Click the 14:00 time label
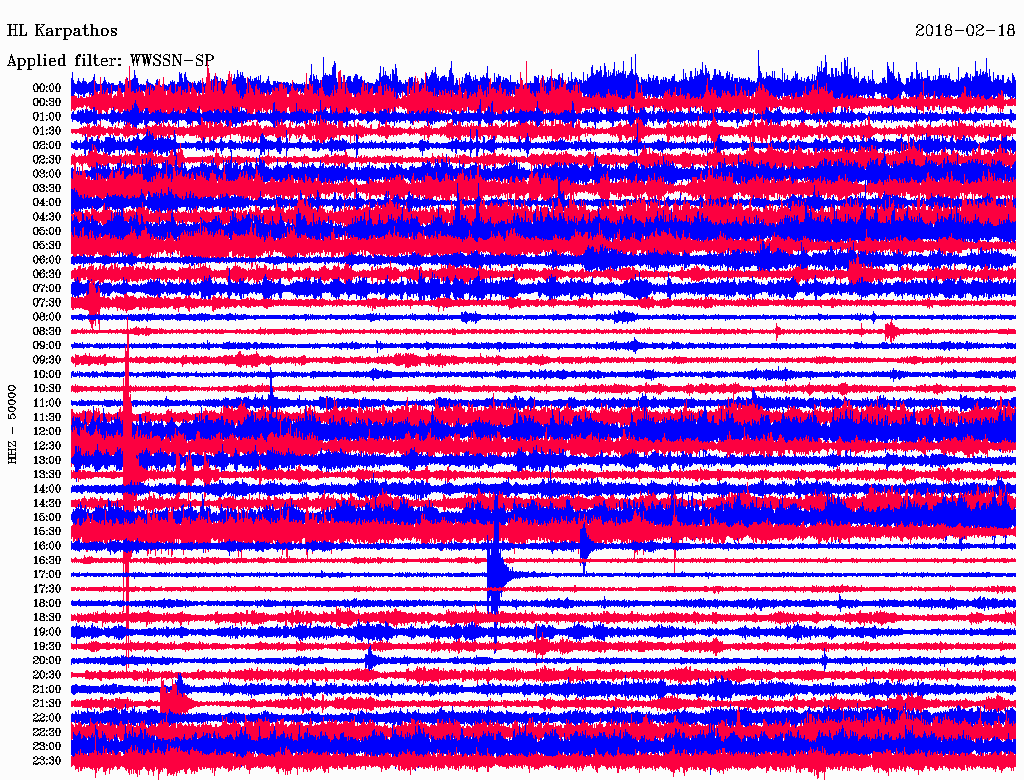Viewport: 1024px width, 780px height. pos(47,489)
